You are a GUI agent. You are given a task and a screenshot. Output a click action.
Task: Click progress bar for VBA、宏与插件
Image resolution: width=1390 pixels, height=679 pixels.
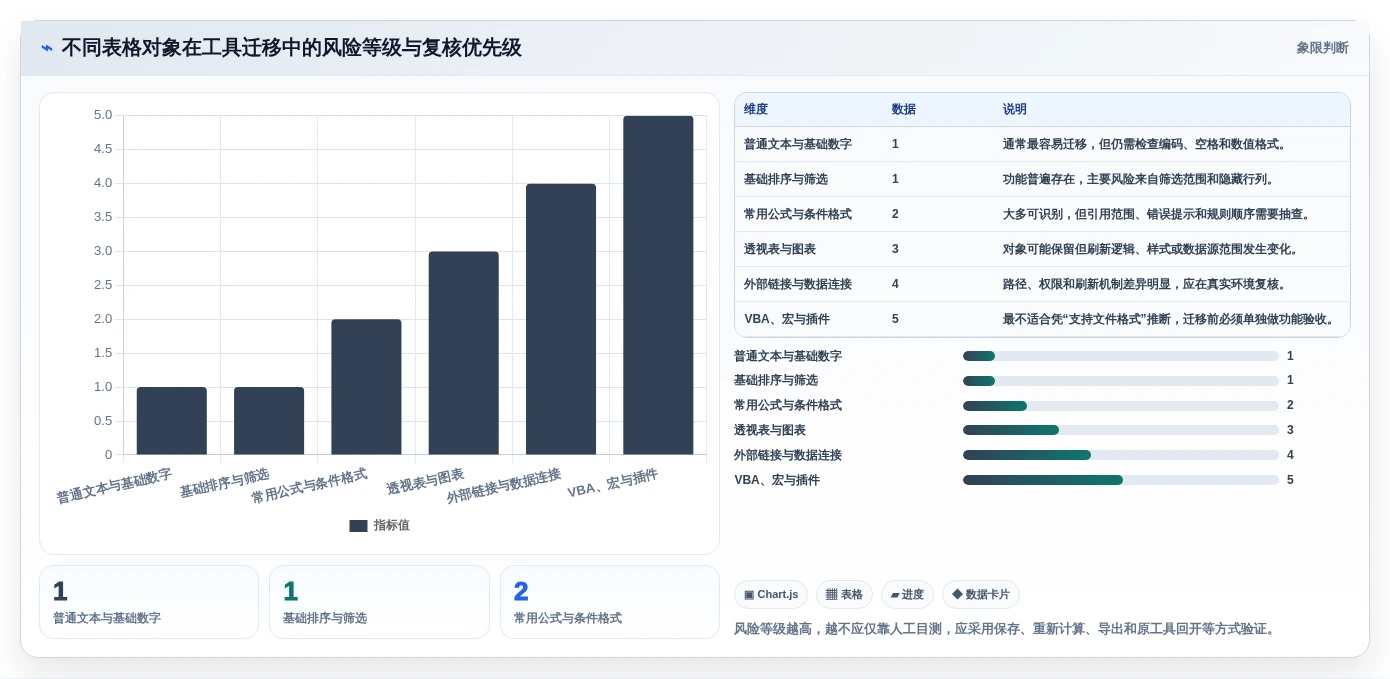click(x=1121, y=480)
